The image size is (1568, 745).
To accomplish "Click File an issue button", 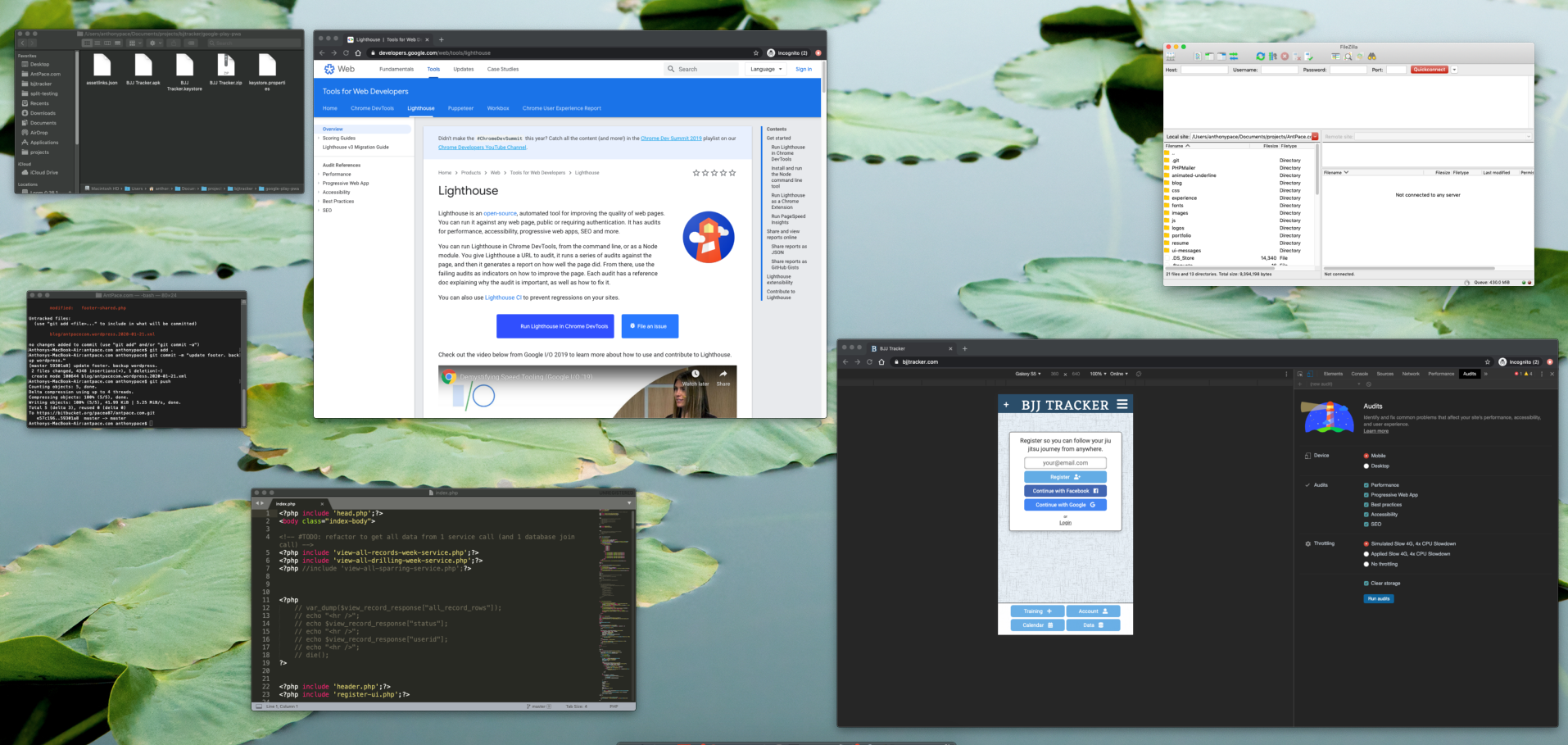I will pyautogui.click(x=650, y=326).
